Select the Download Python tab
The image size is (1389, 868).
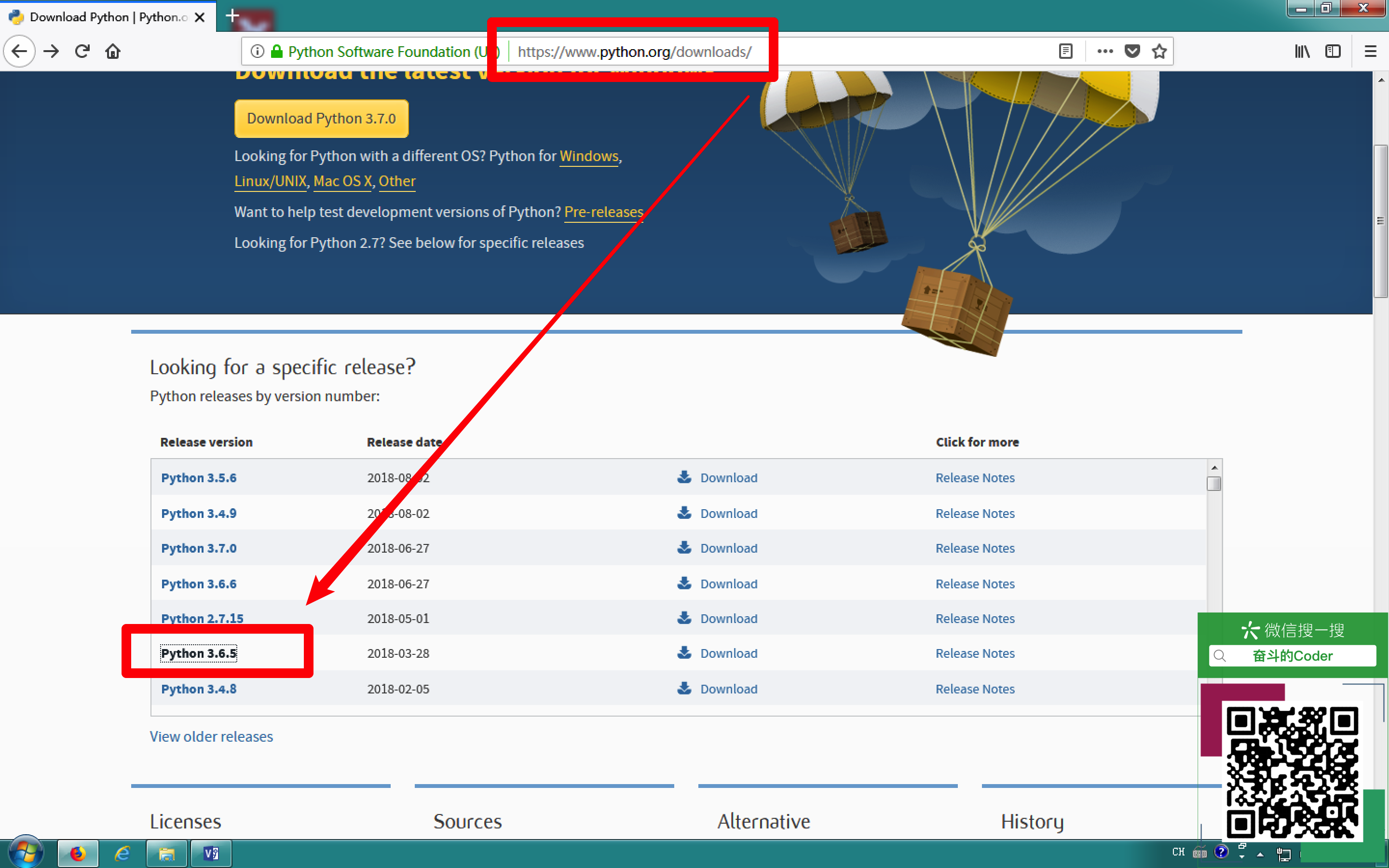[x=108, y=17]
